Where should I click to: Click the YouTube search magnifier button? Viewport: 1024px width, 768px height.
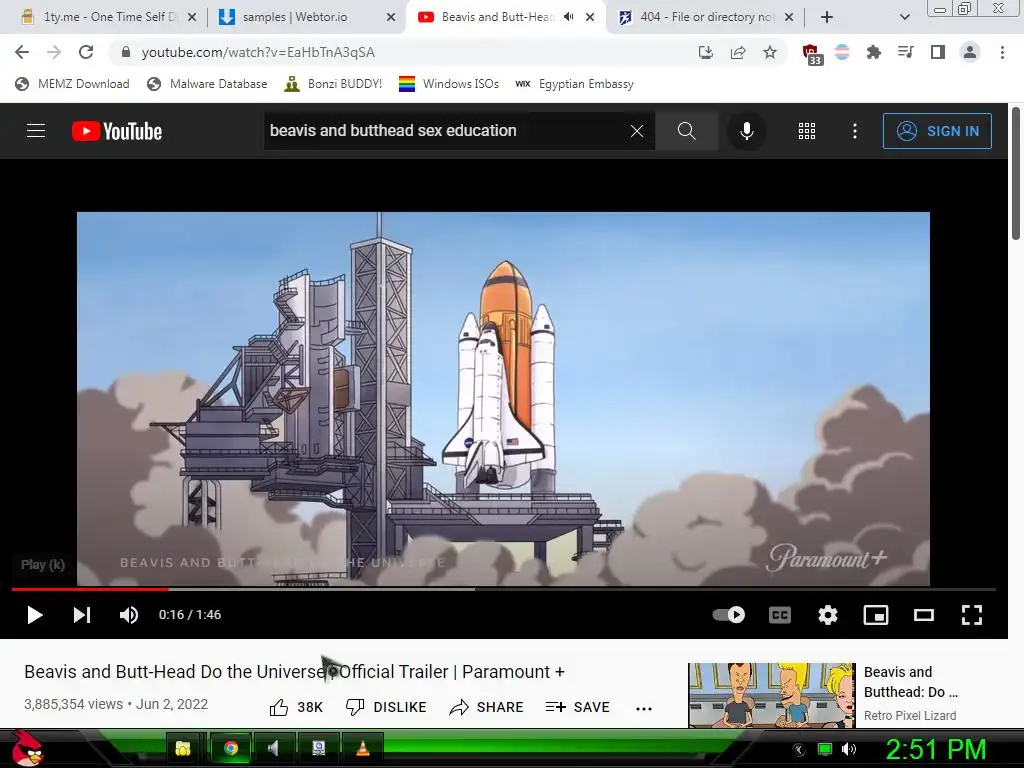click(x=686, y=131)
